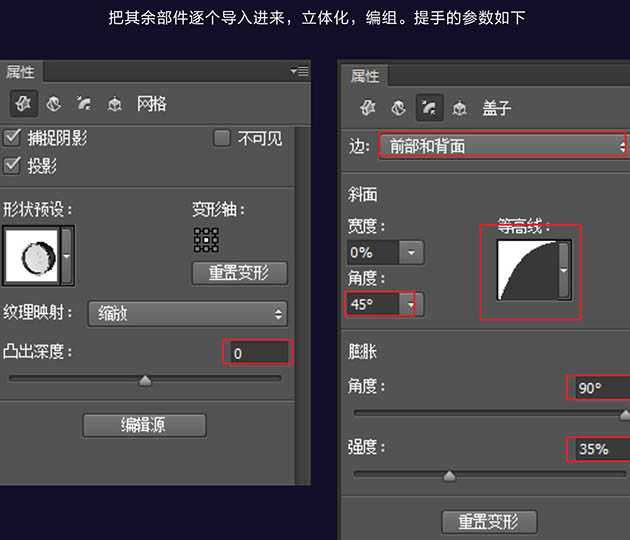Click 凸出深度 slider handle
The height and width of the screenshot is (540, 630).
[145, 380]
